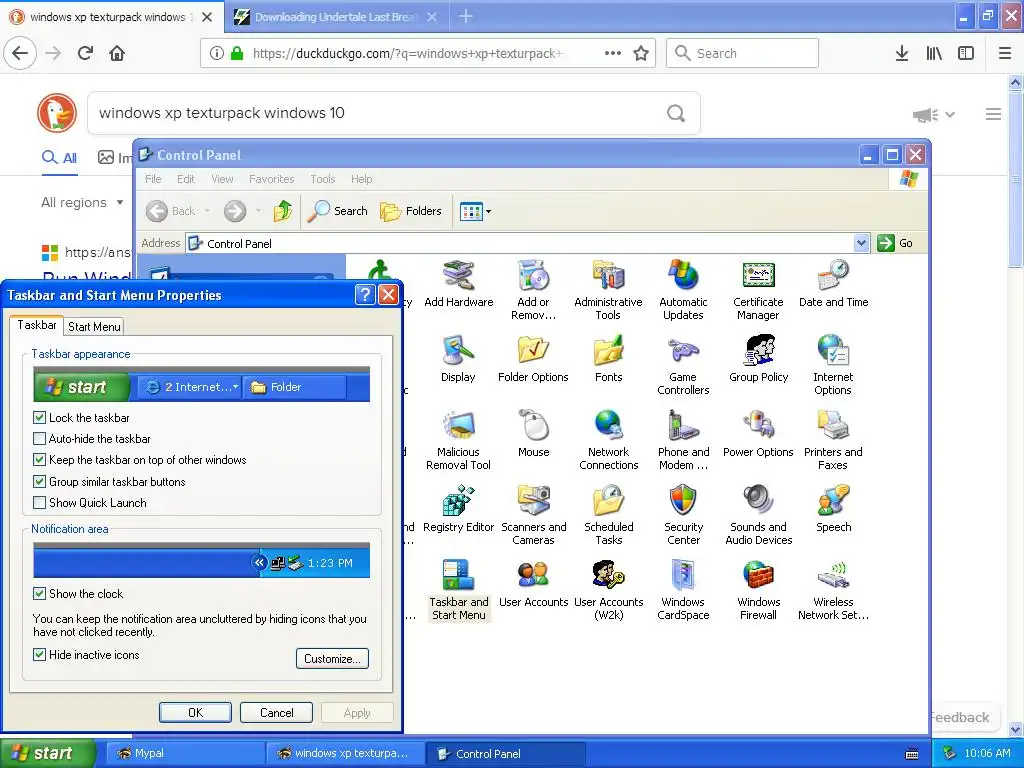Open the Automatic Updates icon
Viewport: 1024px width, 768px height.
[x=683, y=290]
